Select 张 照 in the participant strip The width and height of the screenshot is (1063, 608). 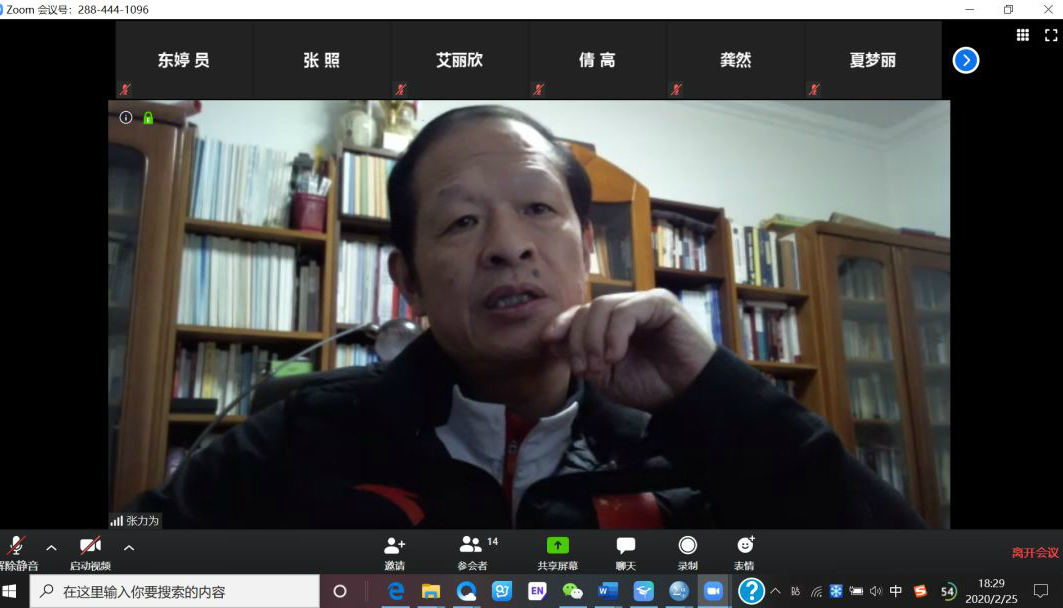(x=322, y=59)
